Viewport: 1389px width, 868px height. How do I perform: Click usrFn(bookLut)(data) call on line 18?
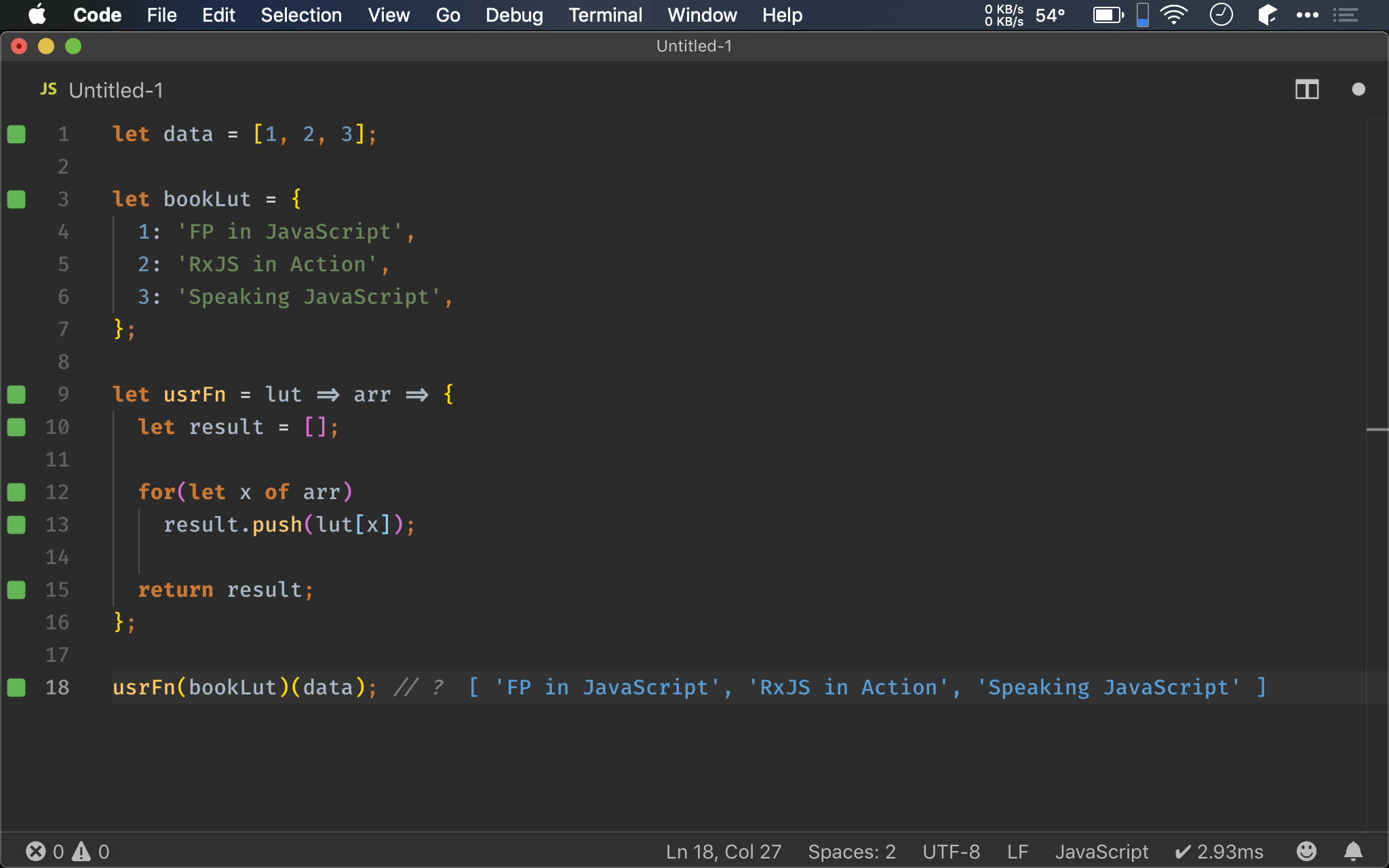tap(245, 688)
